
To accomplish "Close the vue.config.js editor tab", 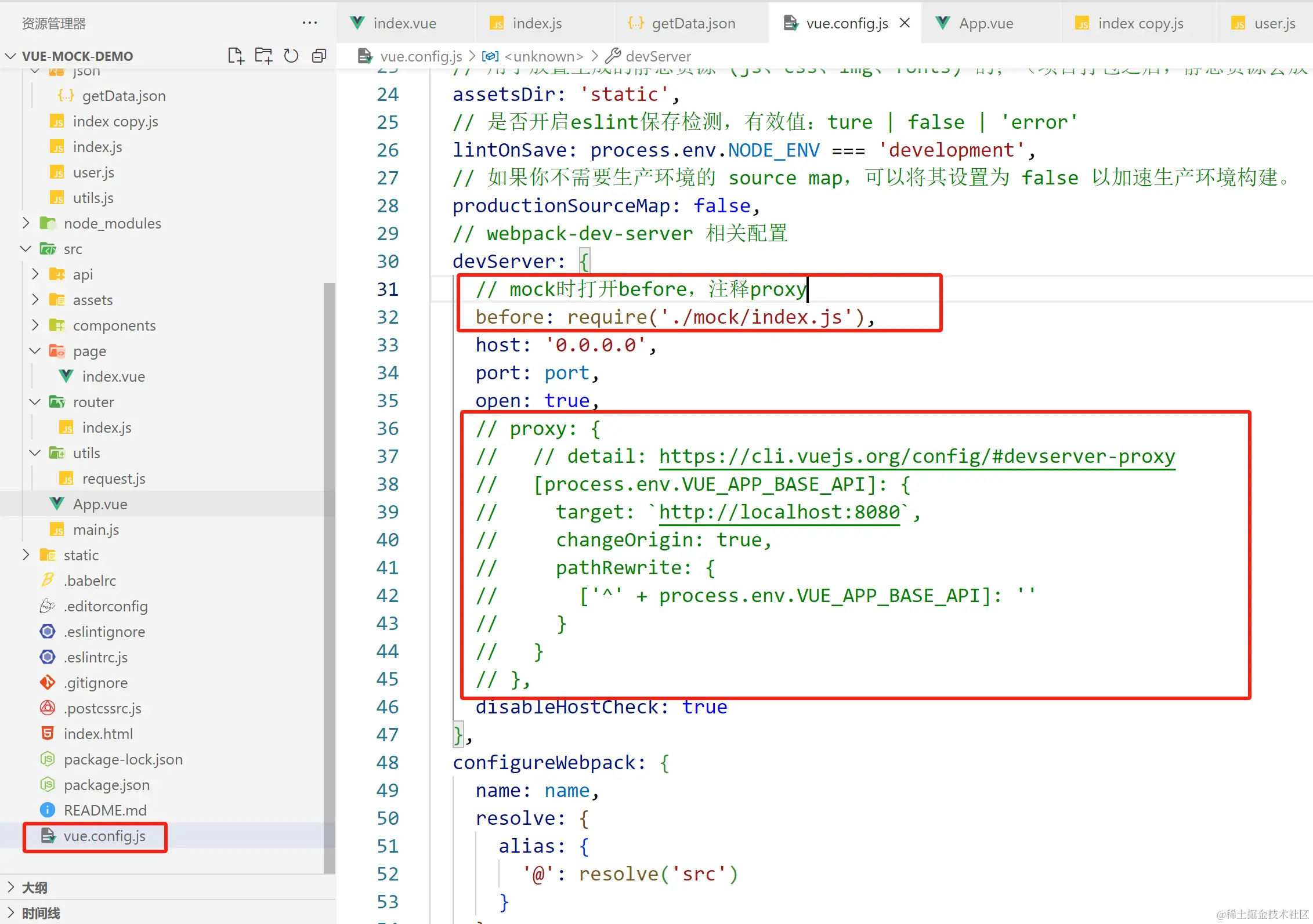I will click(x=905, y=23).
